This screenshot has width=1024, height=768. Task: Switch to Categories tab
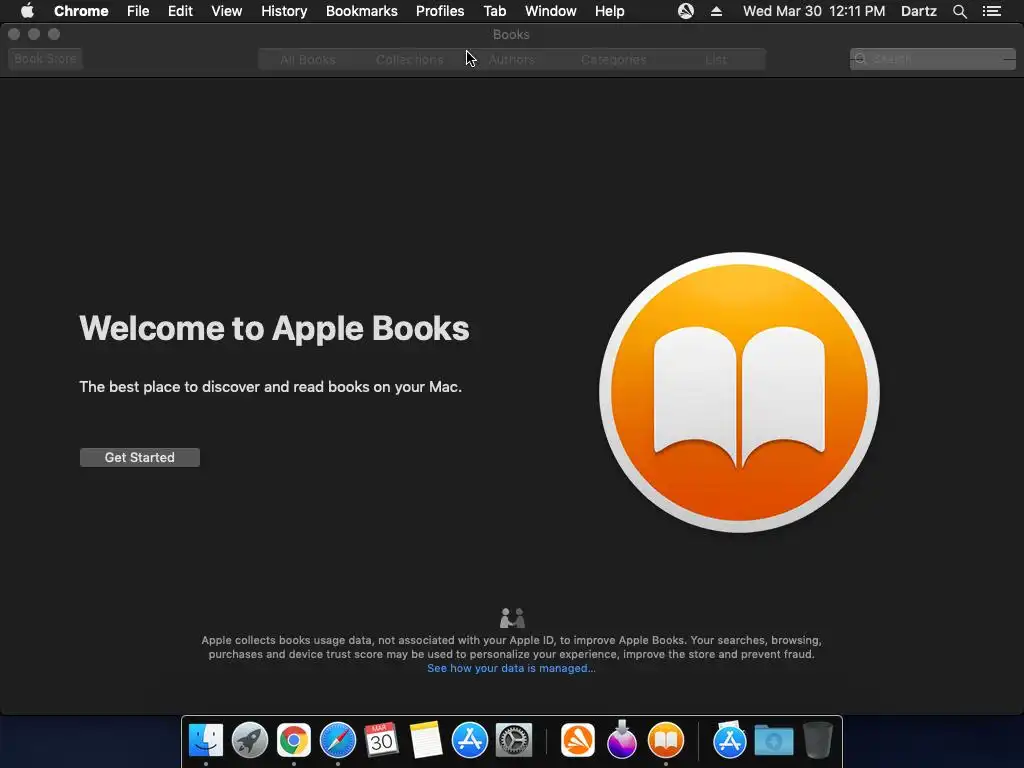pos(613,59)
